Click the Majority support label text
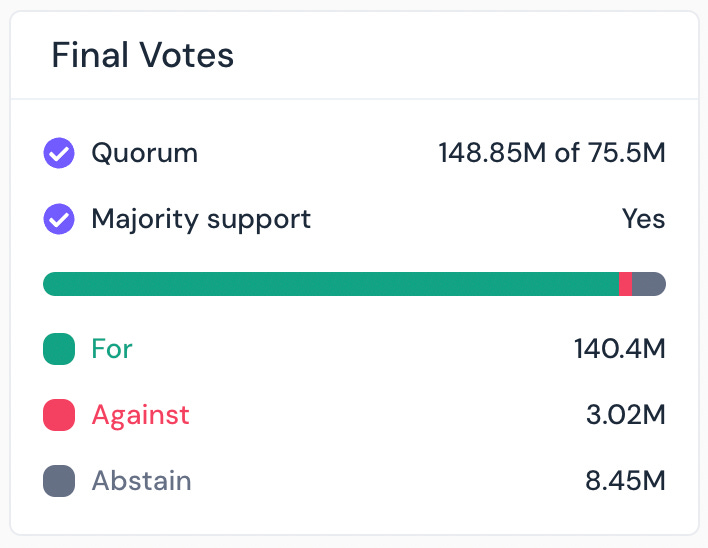 201,219
